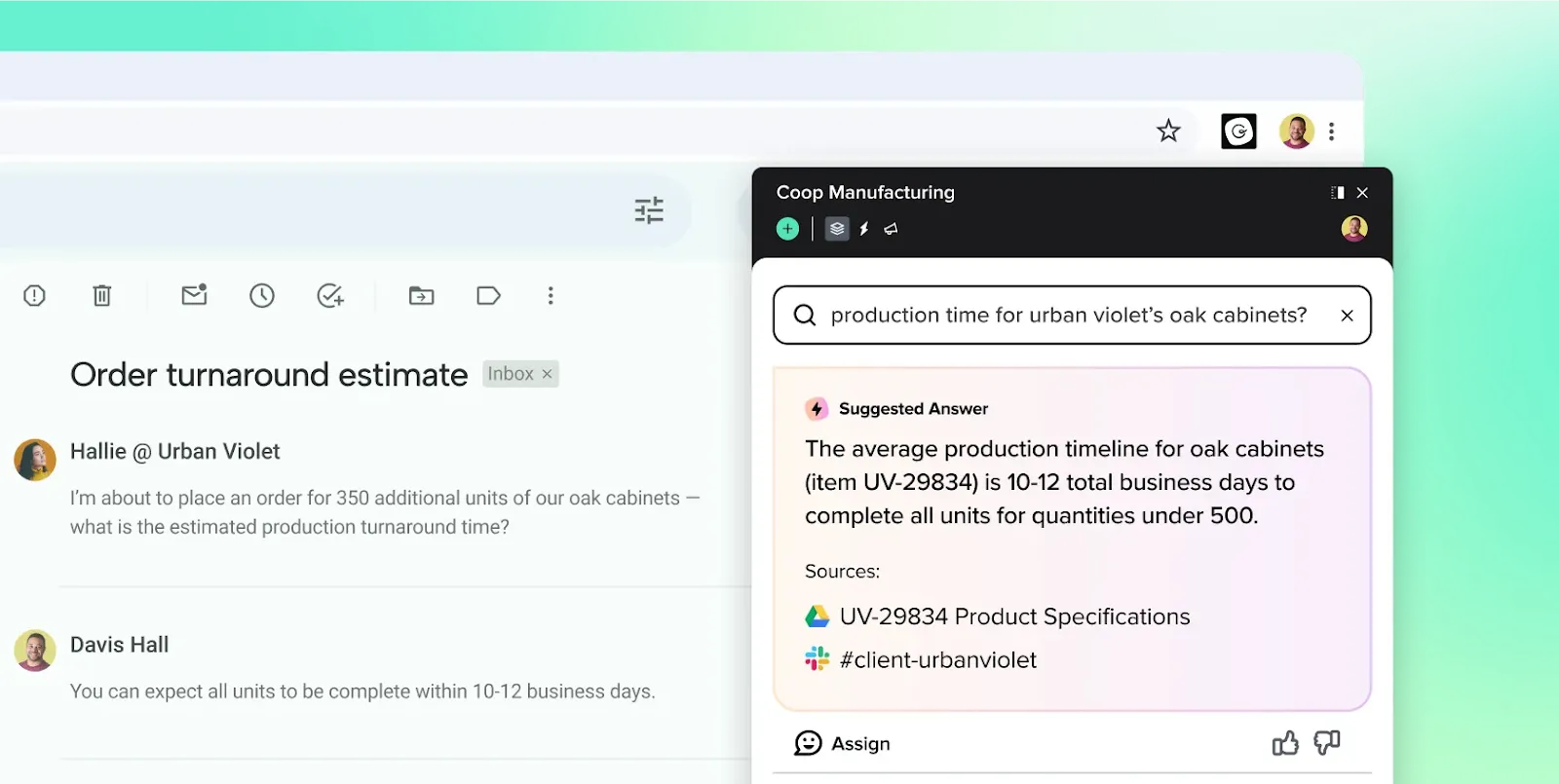Open the stacked cards collections icon
The width and height of the screenshot is (1559, 784).
click(837, 229)
